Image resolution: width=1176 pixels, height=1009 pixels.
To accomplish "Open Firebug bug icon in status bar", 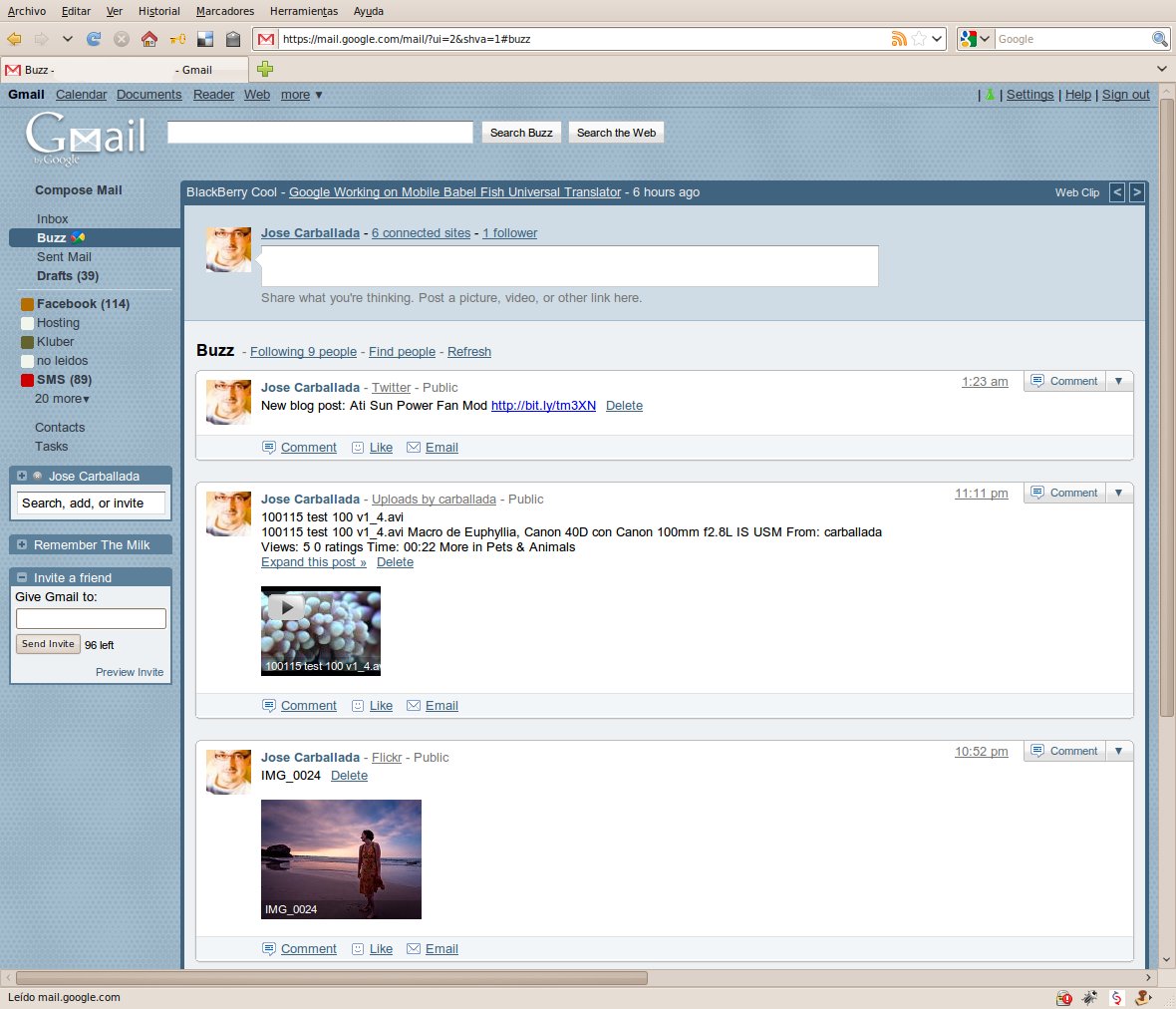I will (1089, 998).
